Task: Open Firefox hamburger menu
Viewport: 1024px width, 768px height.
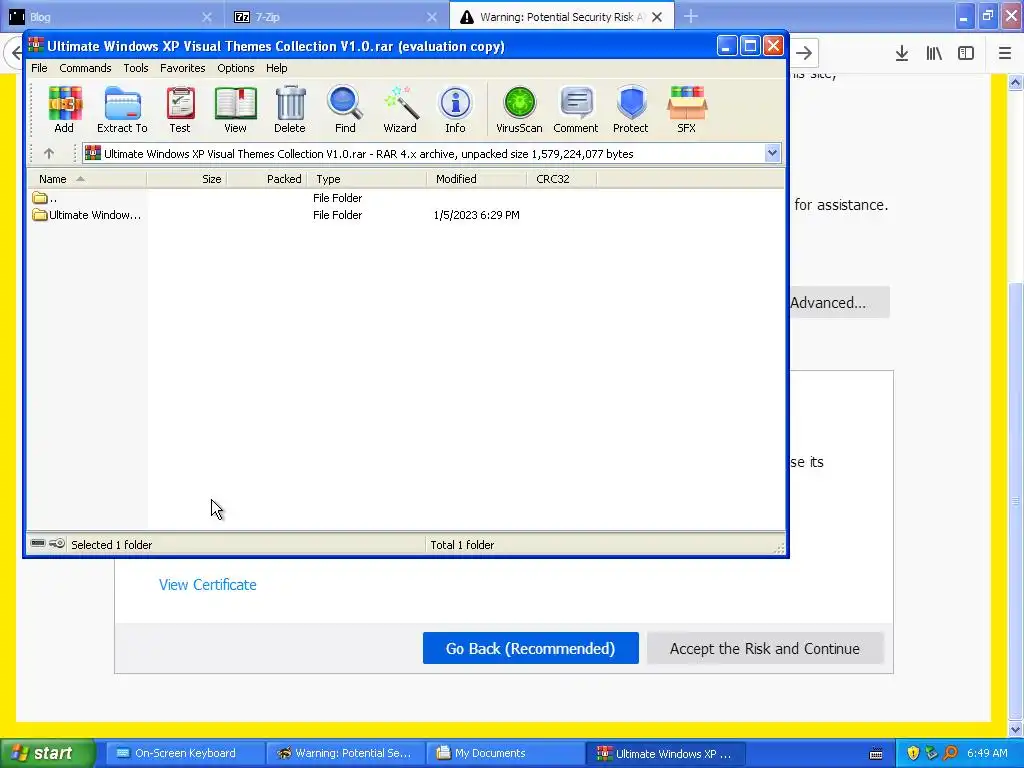Action: 1005,54
